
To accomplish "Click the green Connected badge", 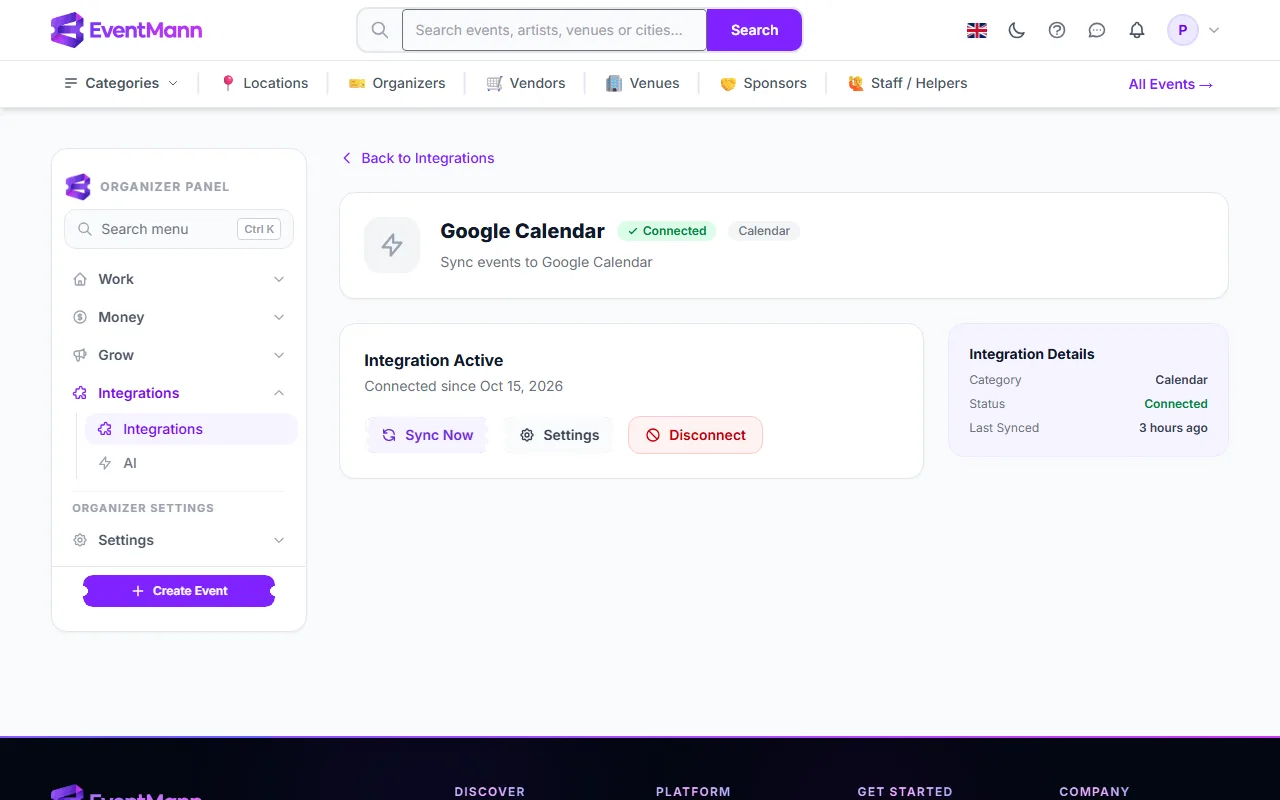I will pos(666,231).
